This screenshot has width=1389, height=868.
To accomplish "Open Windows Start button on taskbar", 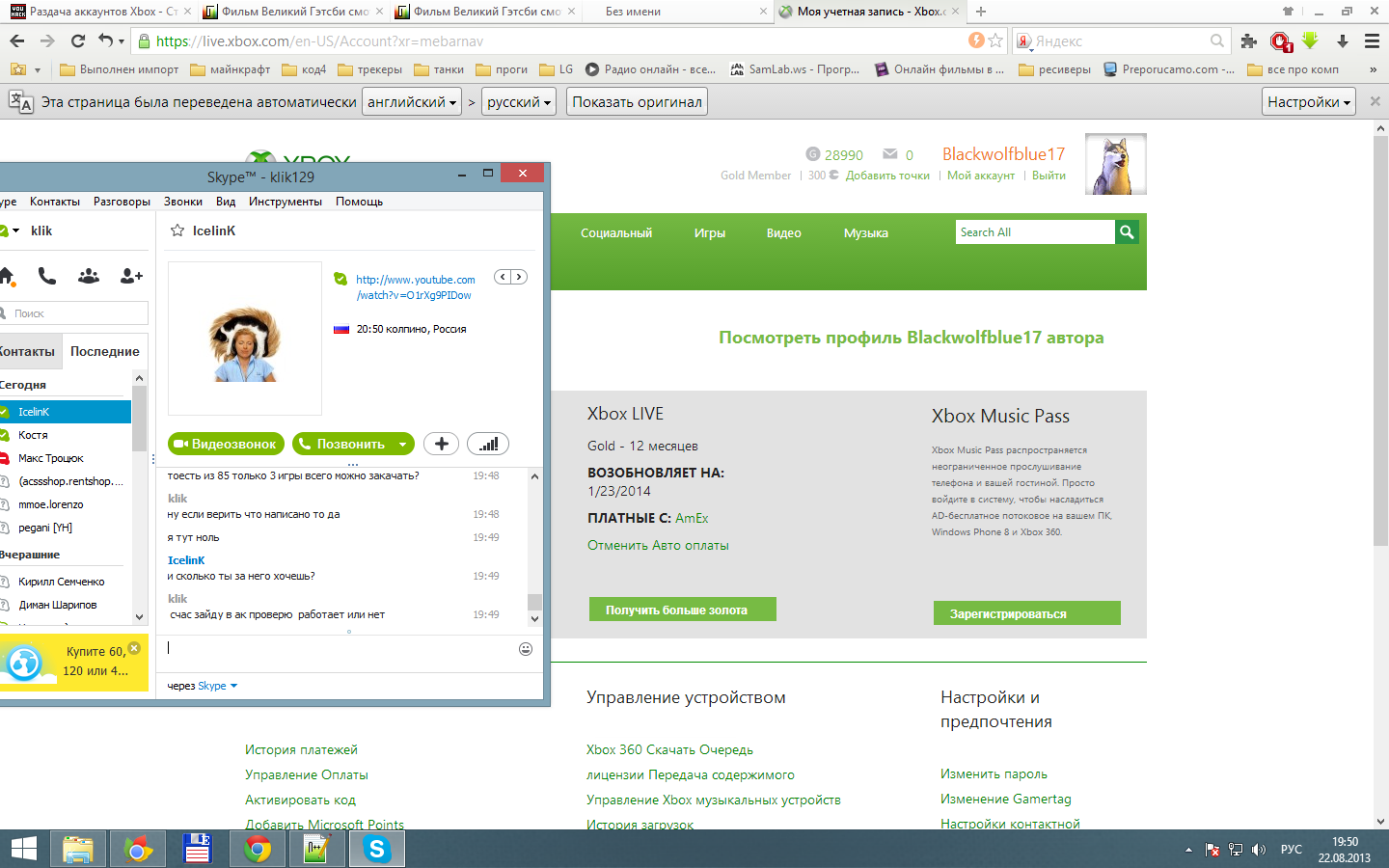I will click(23, 849).
